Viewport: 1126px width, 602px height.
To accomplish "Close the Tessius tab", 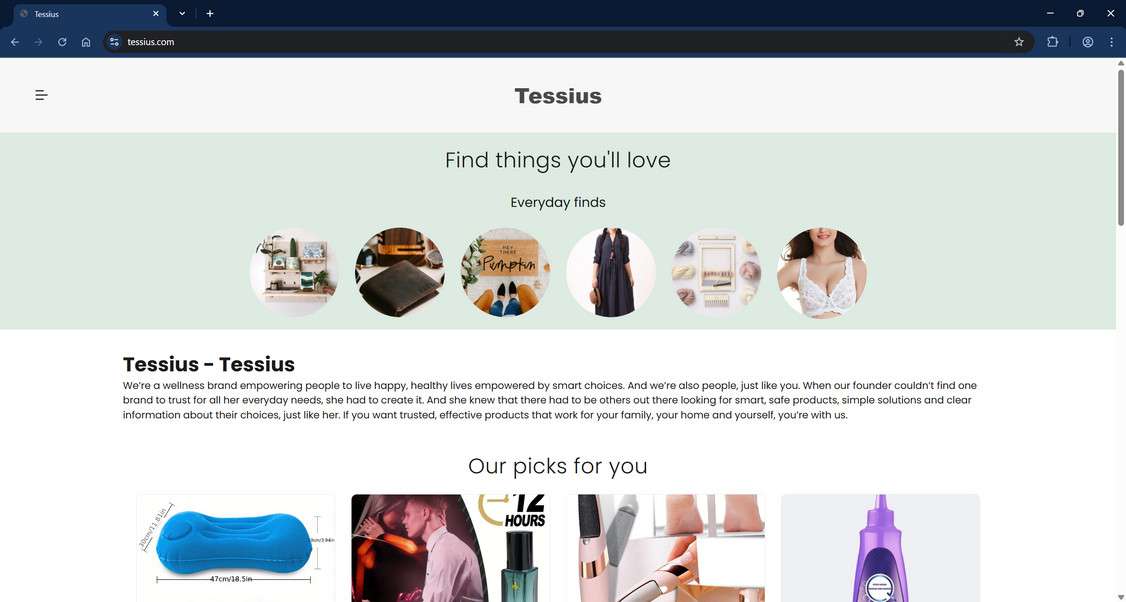I will [156, 14].
